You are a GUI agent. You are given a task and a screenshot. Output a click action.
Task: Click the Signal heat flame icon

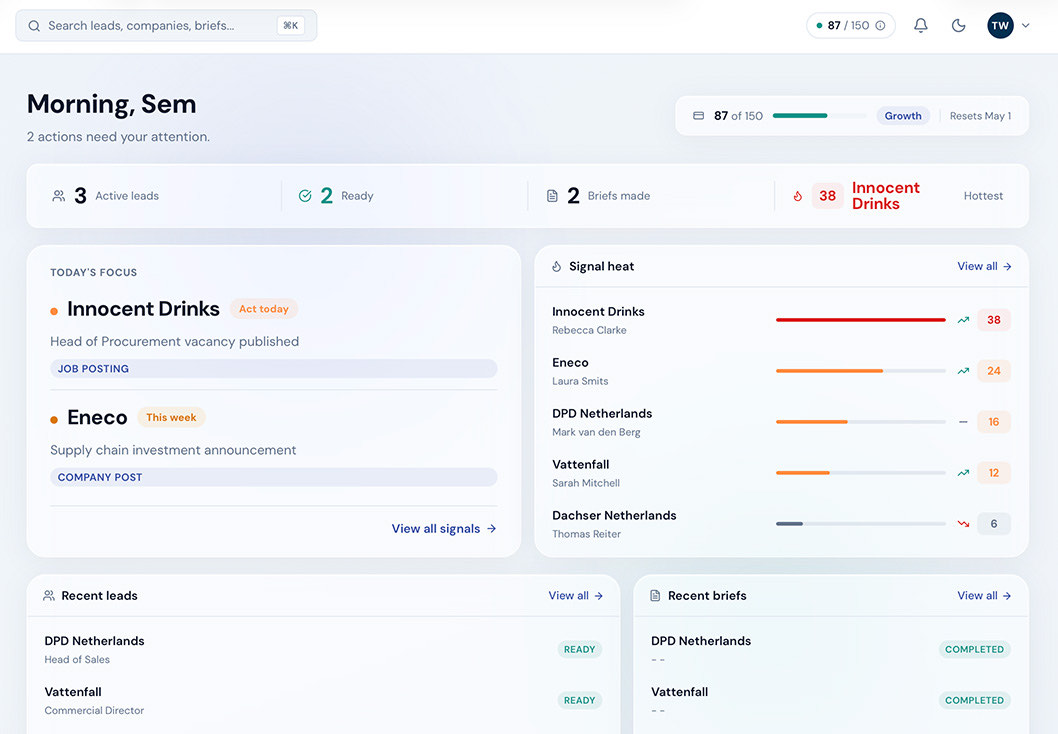click(557, 266)
